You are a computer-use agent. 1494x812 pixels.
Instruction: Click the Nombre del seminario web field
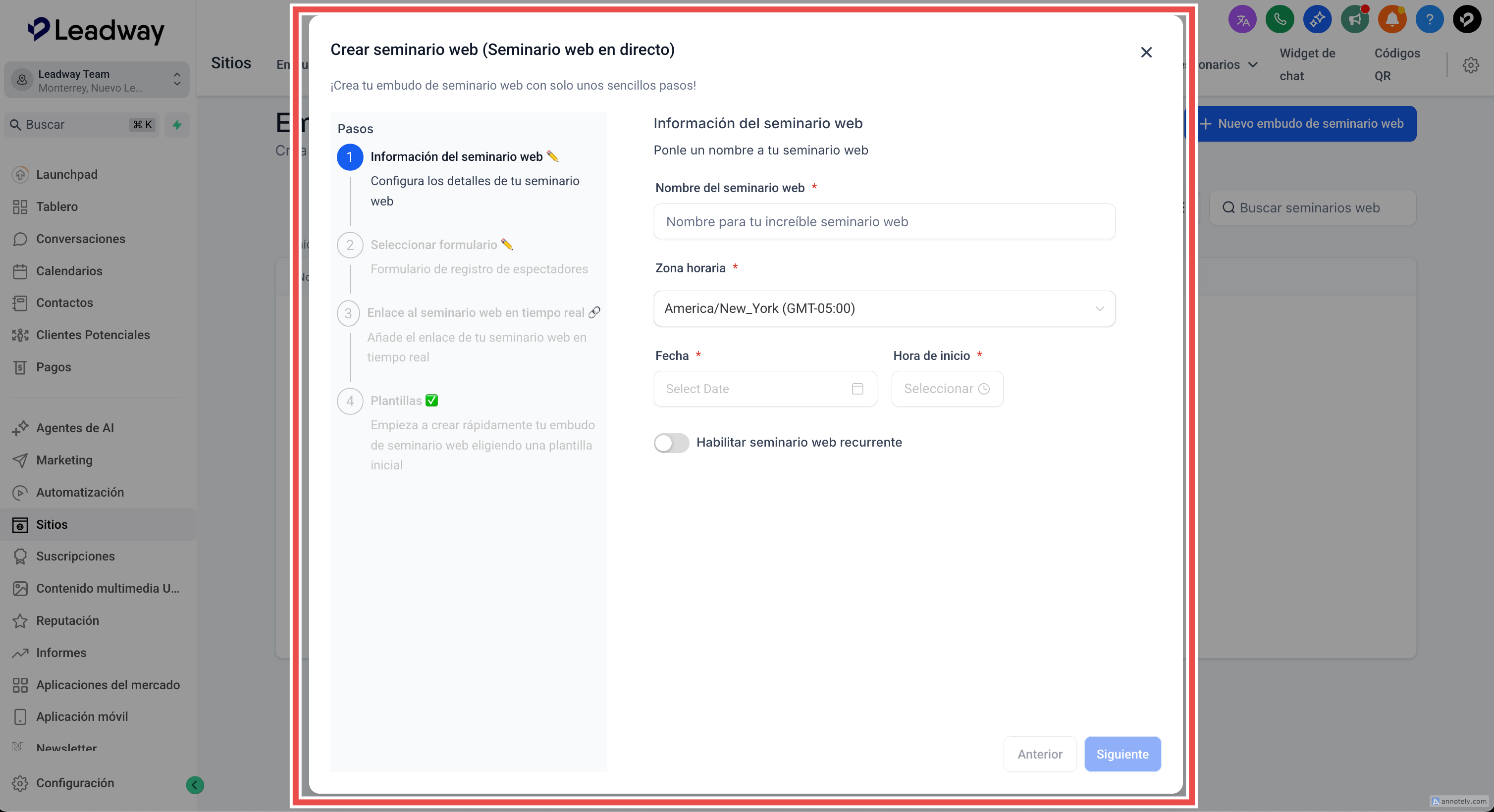point(884,221)
